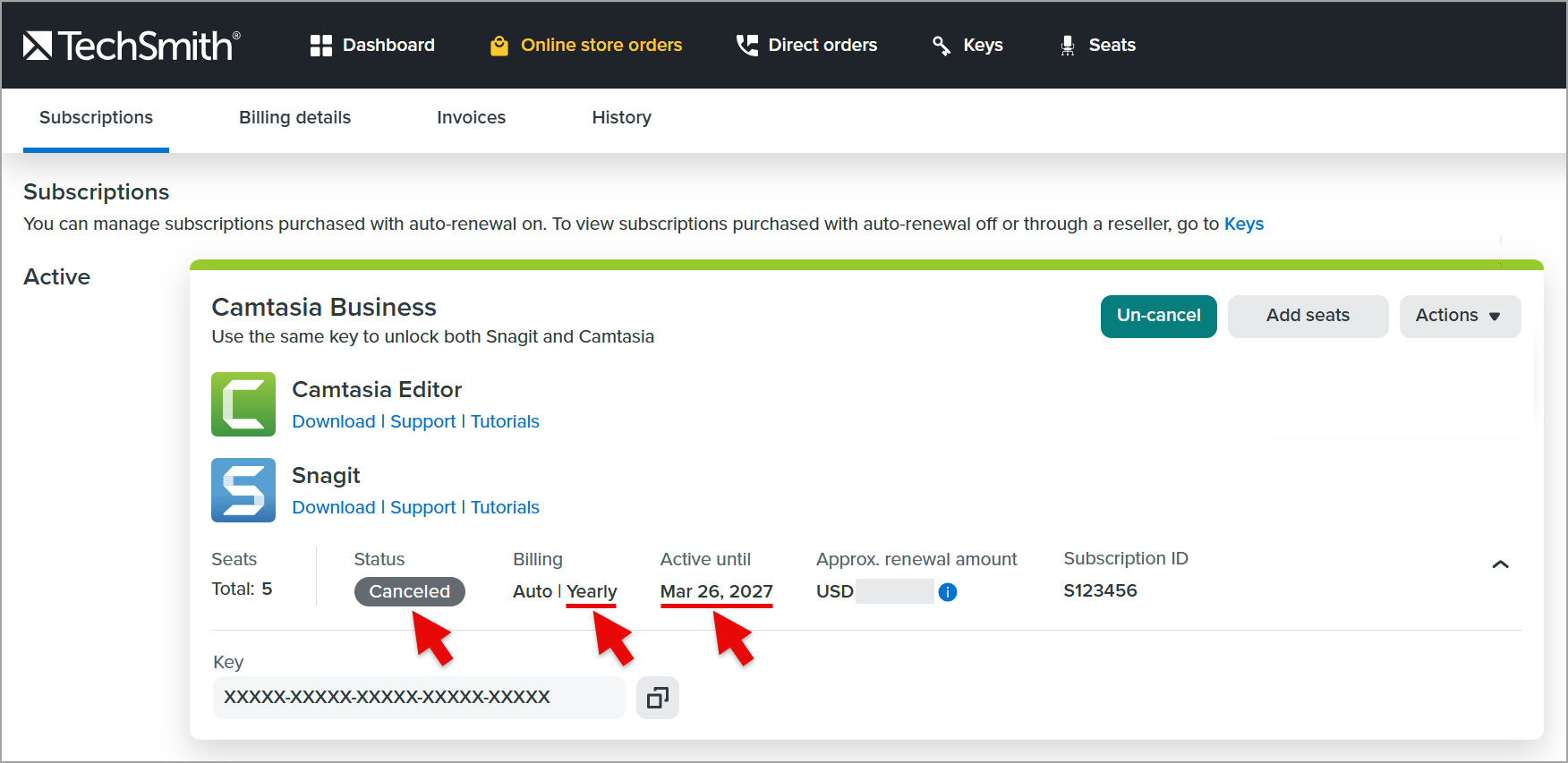Click the 'Key' field label

(x=228, y=663)
